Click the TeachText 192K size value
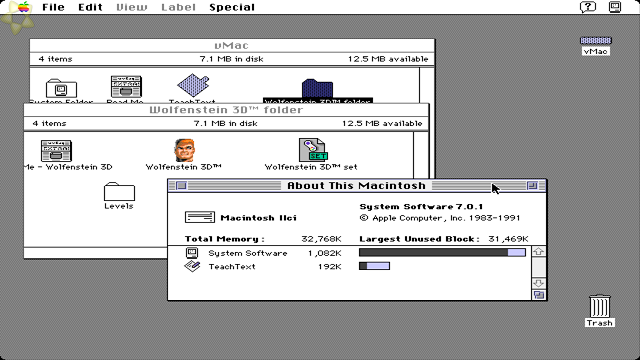Image resolution: width=640 pixels, height=360 pixels. click(330, 267)
